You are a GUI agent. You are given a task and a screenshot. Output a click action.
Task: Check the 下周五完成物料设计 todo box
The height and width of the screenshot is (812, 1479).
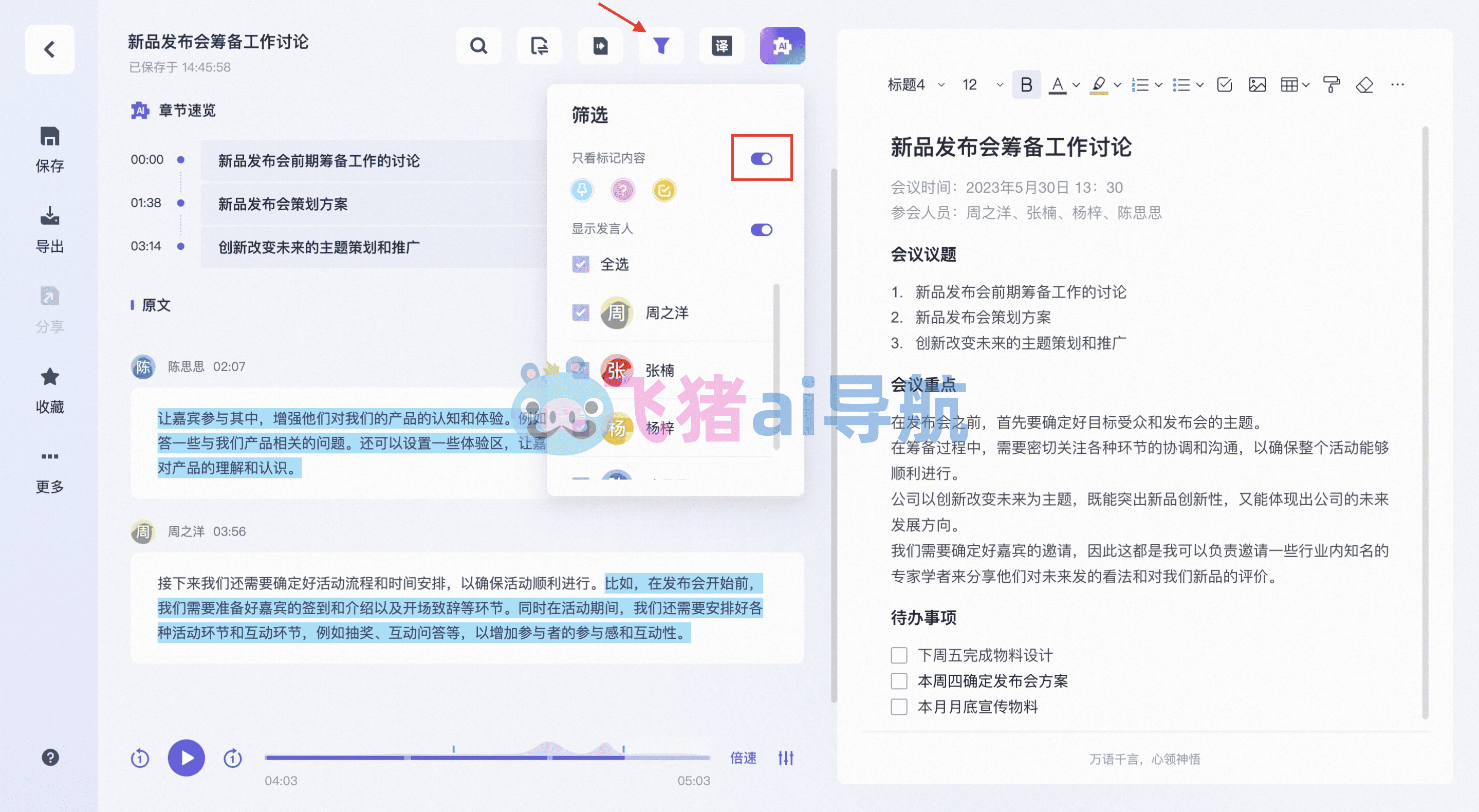pos(899,655)
